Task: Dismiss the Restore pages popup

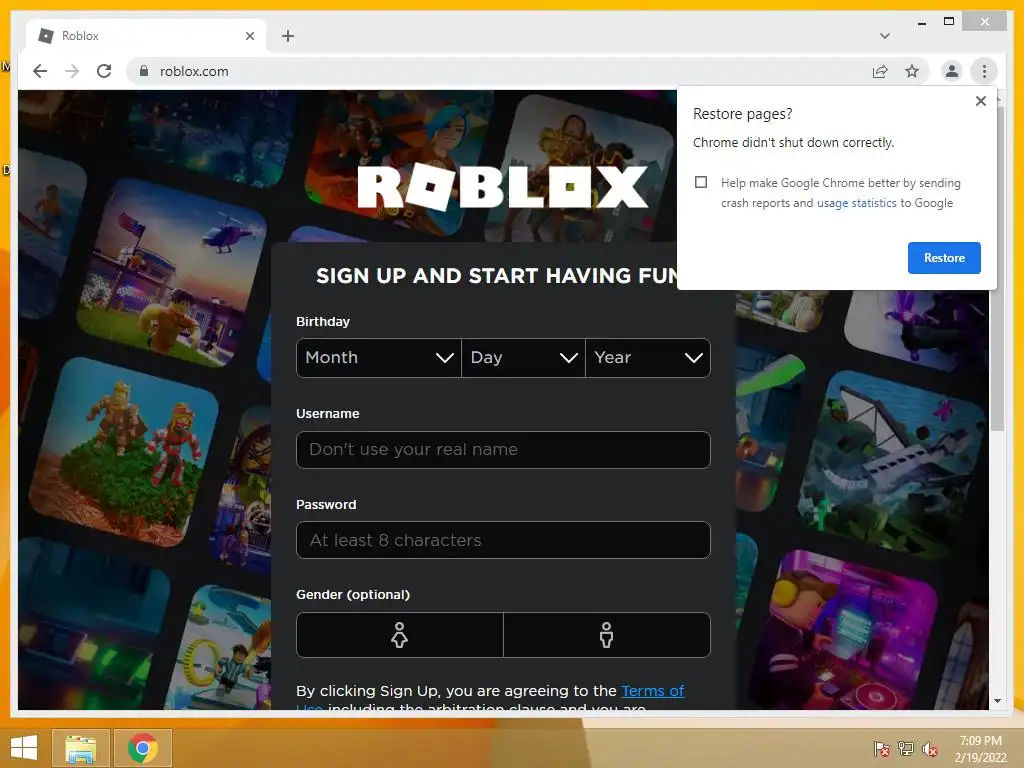Action: click(x=980, y=101)
